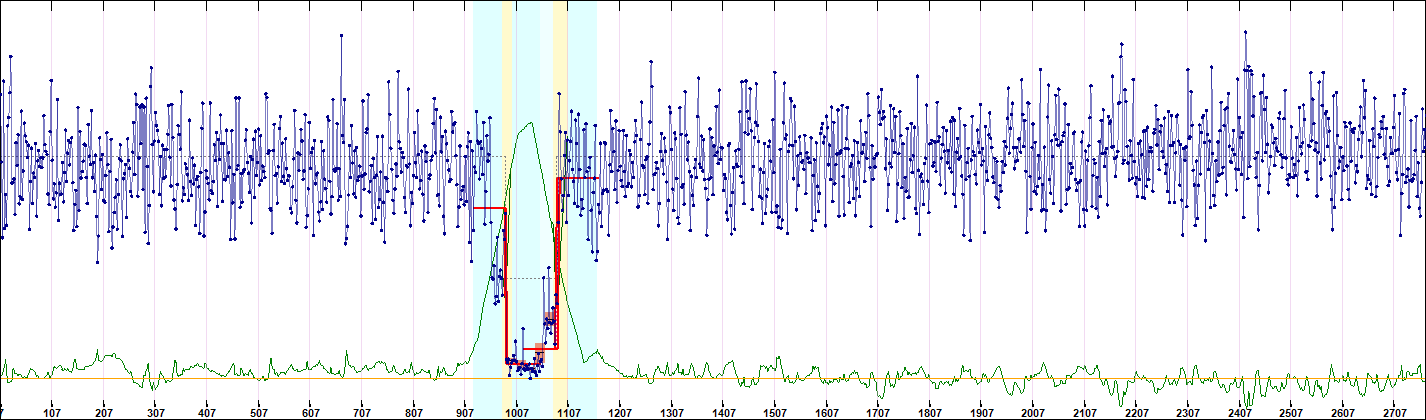Click the x-axis label 2307
The height and width of the screenshot is (420, 1426).
[1186, 412]
